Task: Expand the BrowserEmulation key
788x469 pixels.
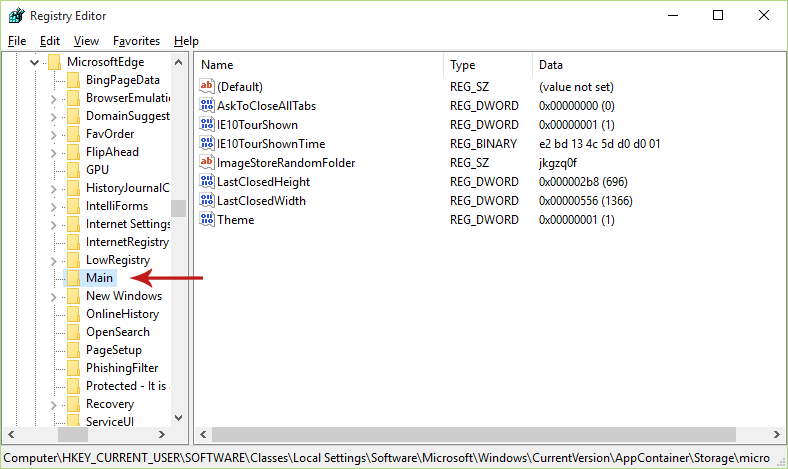Action: click(53, 99)
